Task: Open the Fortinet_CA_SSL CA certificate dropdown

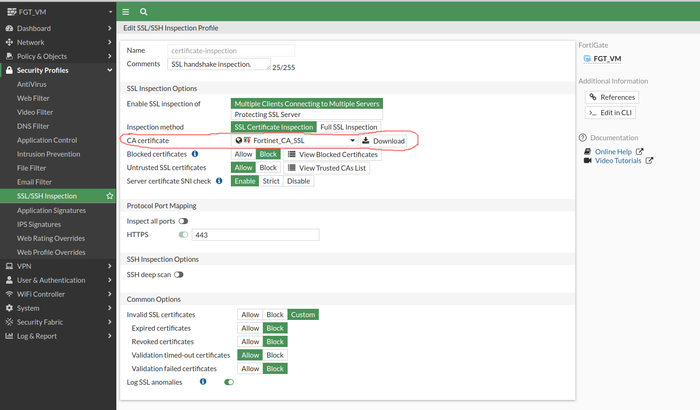Action: (x=295, y=141)
